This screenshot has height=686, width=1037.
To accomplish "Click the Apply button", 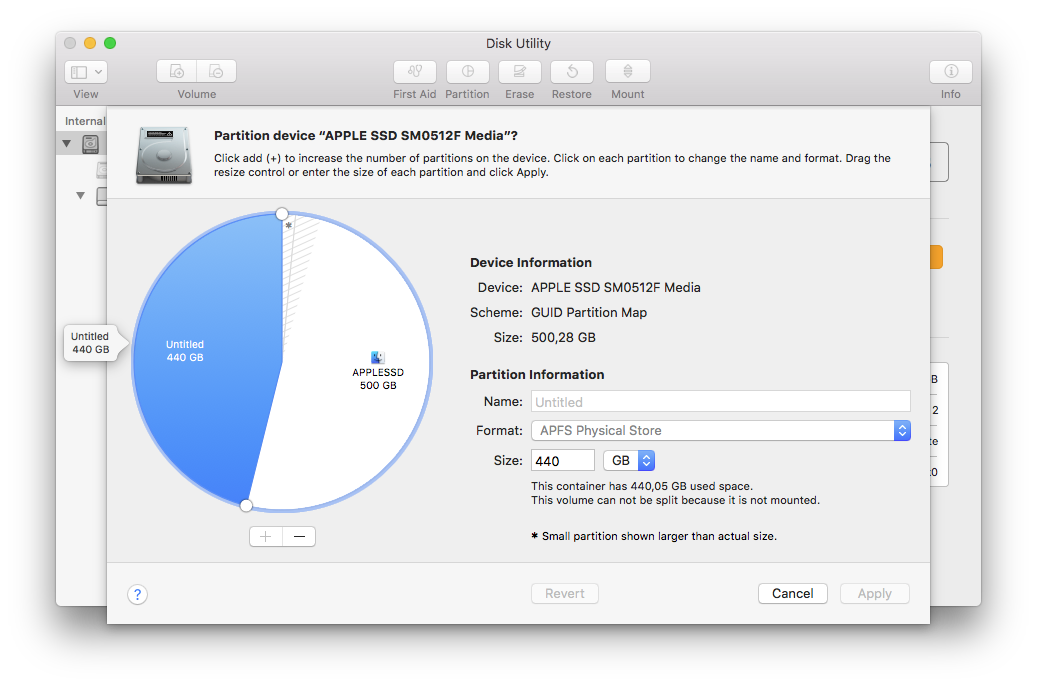I will tap(875, 593).
